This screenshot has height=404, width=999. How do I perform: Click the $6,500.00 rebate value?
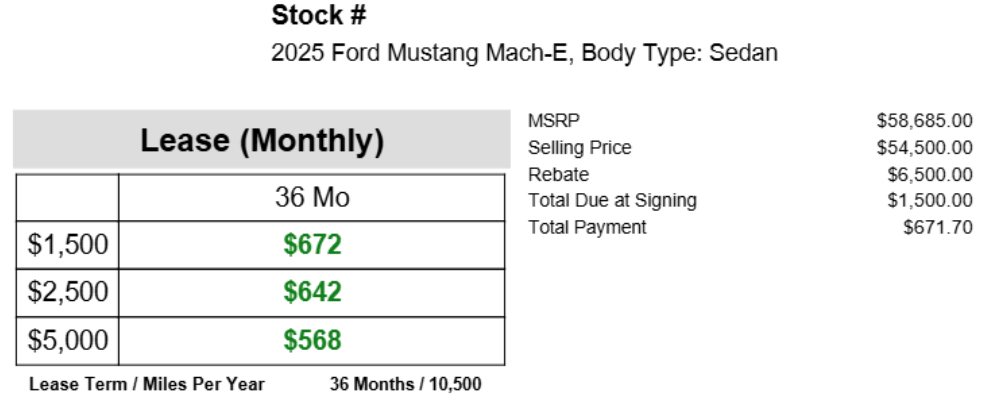(930, 175)
